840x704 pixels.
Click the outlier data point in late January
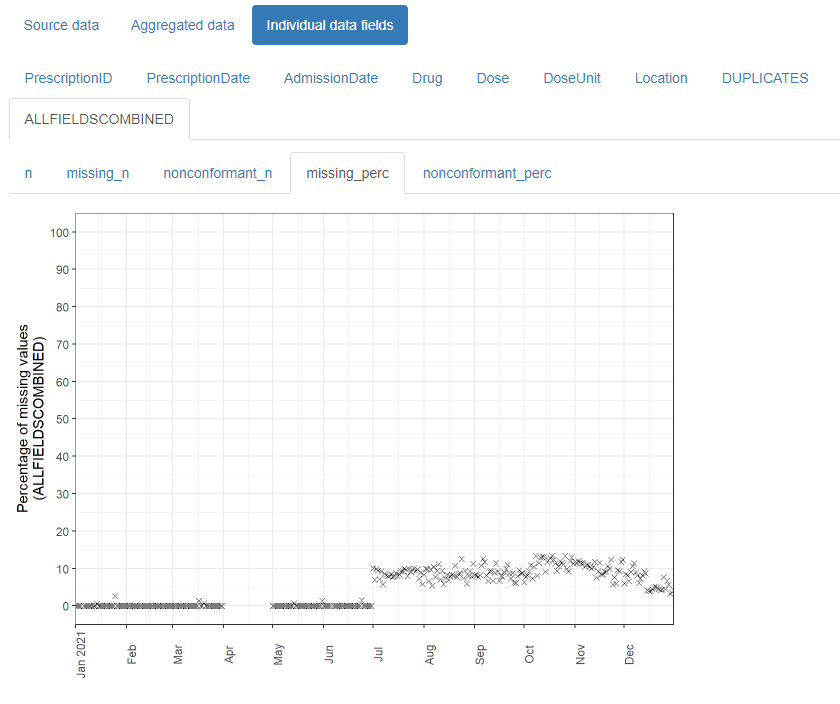point(115,596)
